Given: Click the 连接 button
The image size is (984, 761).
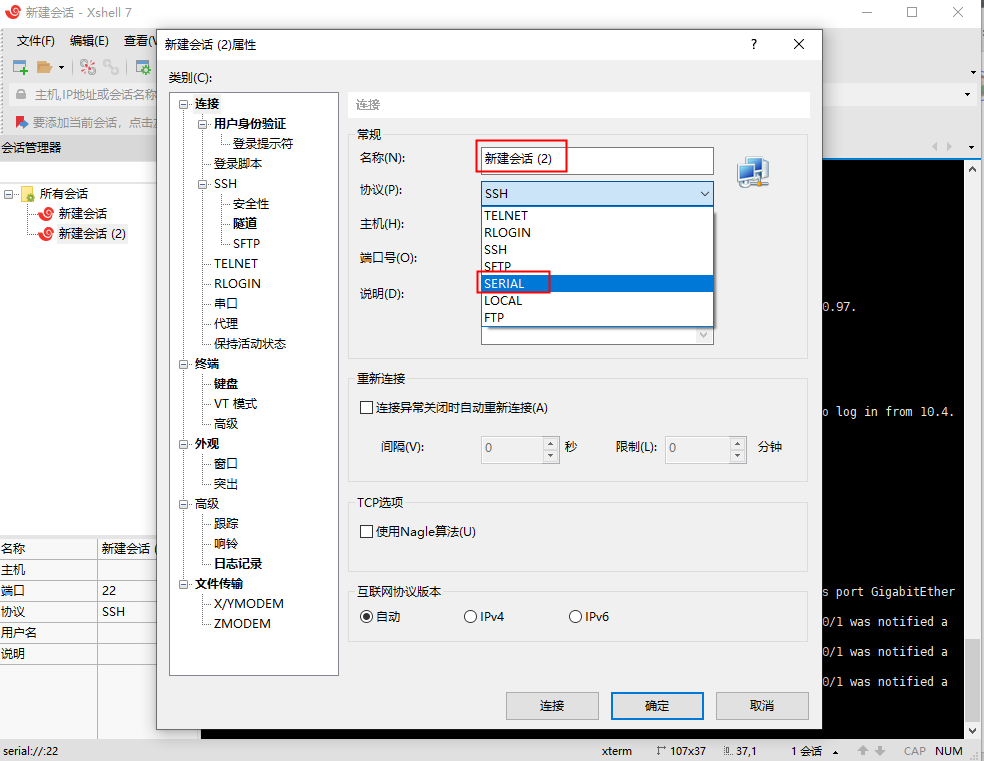Looking at the screenshot, I should [x=551, y=705].
